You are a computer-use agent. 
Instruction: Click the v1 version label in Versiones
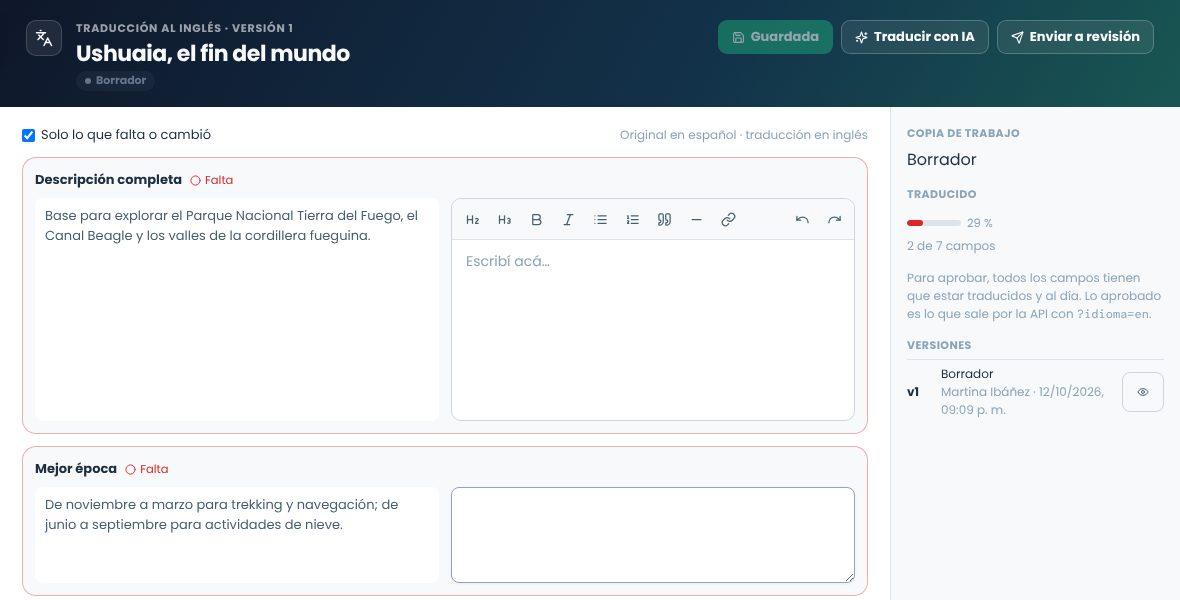click(913, 392)
